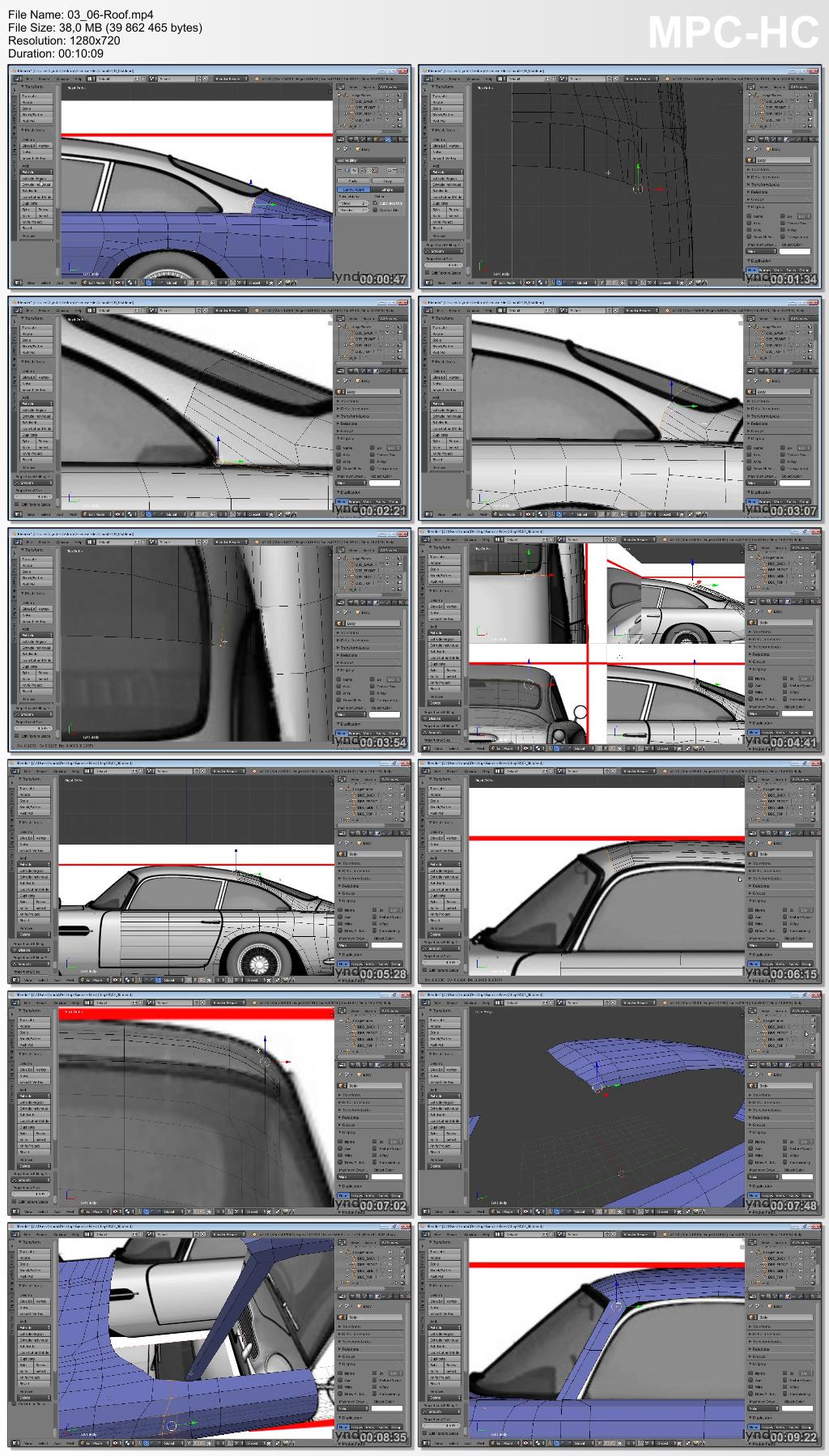This screenshot has height=1456, width=829.
Task: Select the thumbnail stamped 00:06:15
Action: [x=620, y=871]
